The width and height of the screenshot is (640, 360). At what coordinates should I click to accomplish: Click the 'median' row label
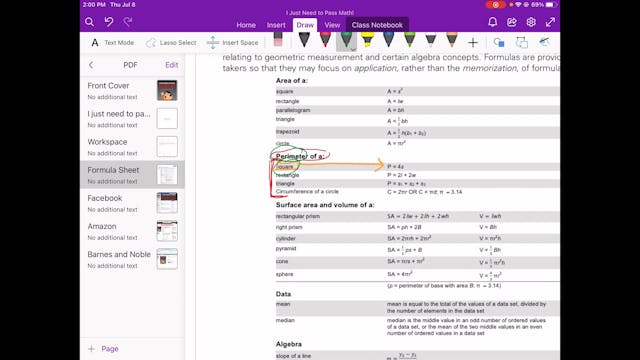(285, 320)
